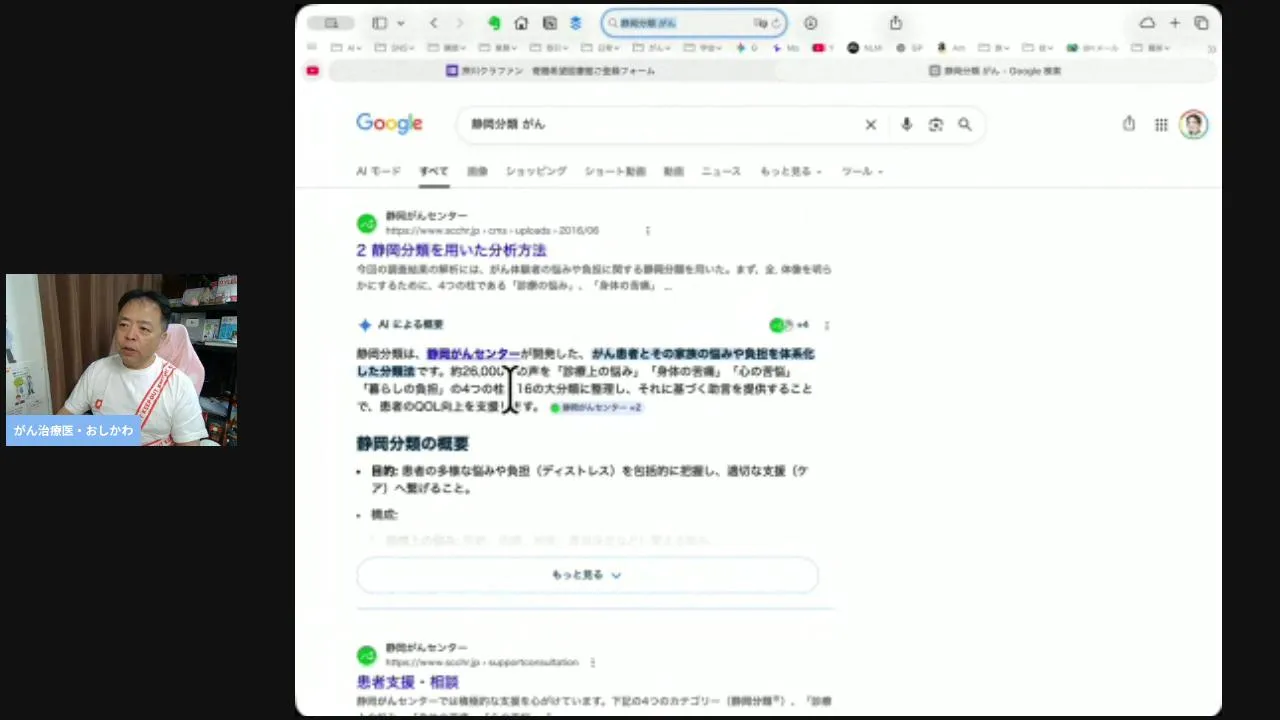Switch to AI モード tab
Viewport: 1280px width, 720px height.
click(378, 171)
